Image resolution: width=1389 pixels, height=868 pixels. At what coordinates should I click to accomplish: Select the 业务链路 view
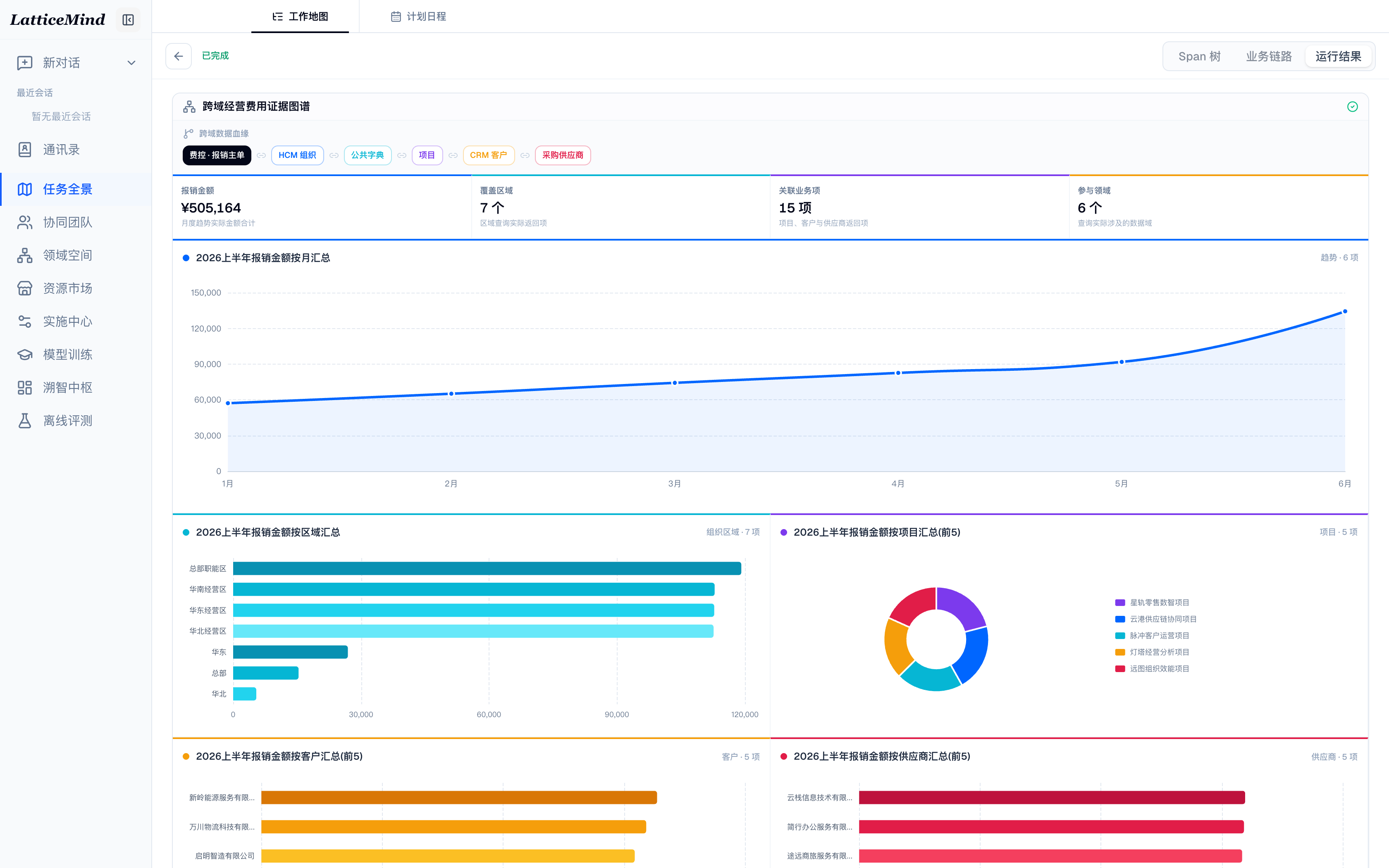point(1268,56)
